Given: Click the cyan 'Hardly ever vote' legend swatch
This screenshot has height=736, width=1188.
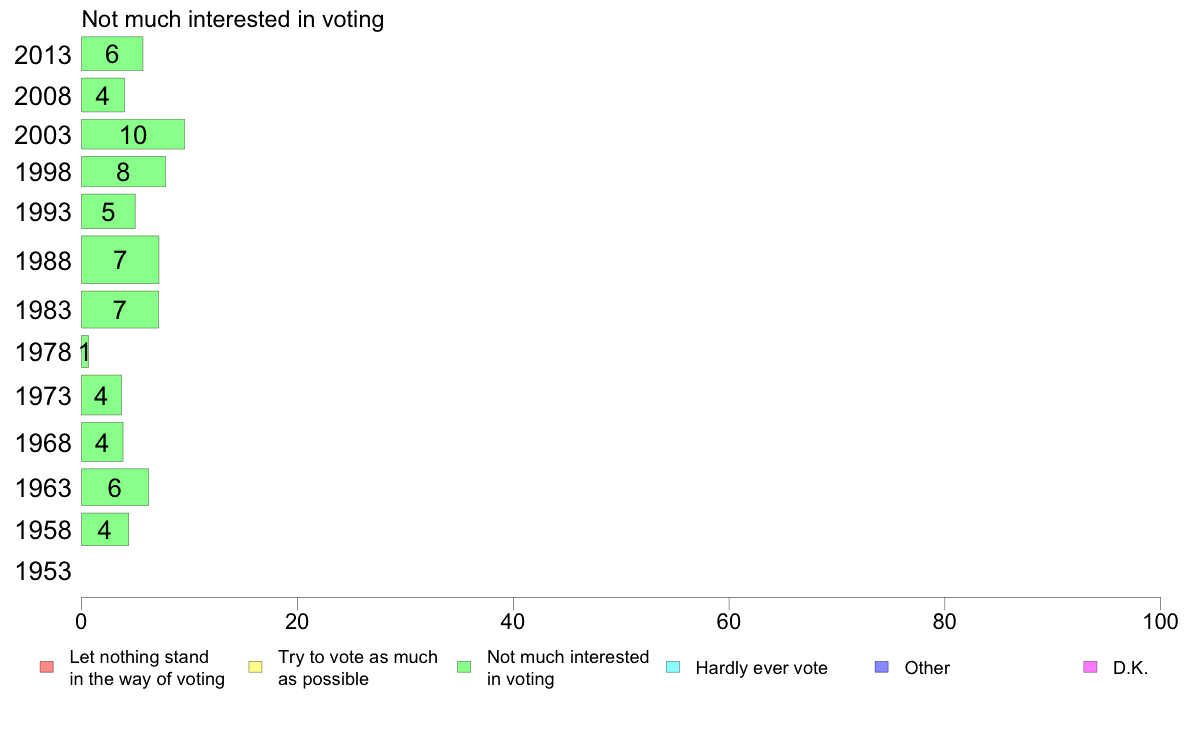Looking at the screenshot, I should (x=673, y=667).
